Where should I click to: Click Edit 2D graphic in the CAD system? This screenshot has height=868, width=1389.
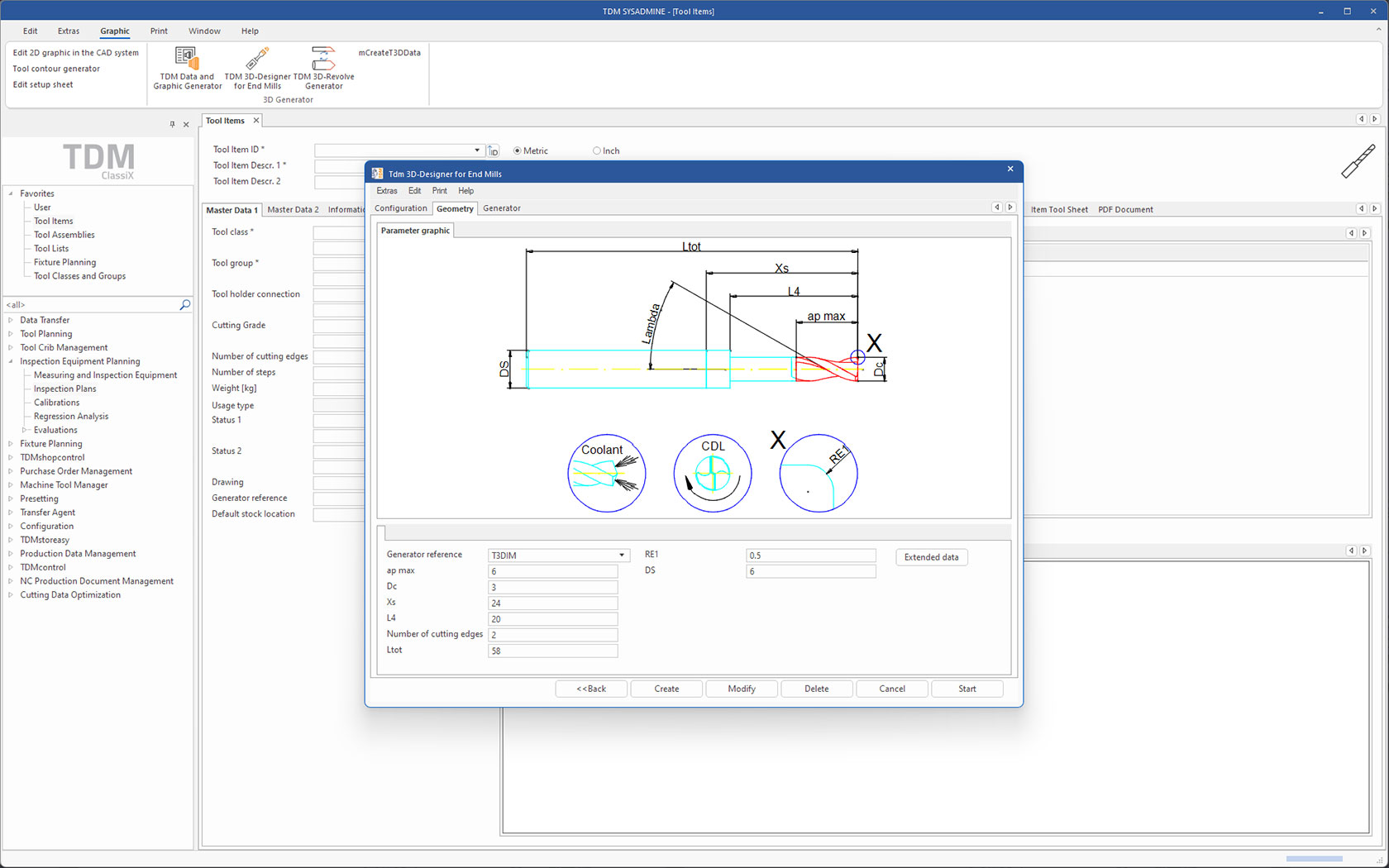click(x=76, y=53)
